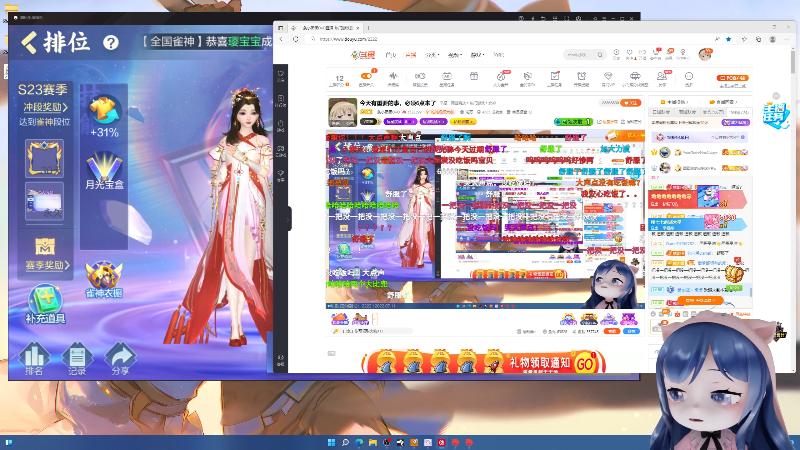Image resolution: width=800 pixels, height=450 pixels.
Task: Open the question mark help icon in game
Action: [111, 42]
